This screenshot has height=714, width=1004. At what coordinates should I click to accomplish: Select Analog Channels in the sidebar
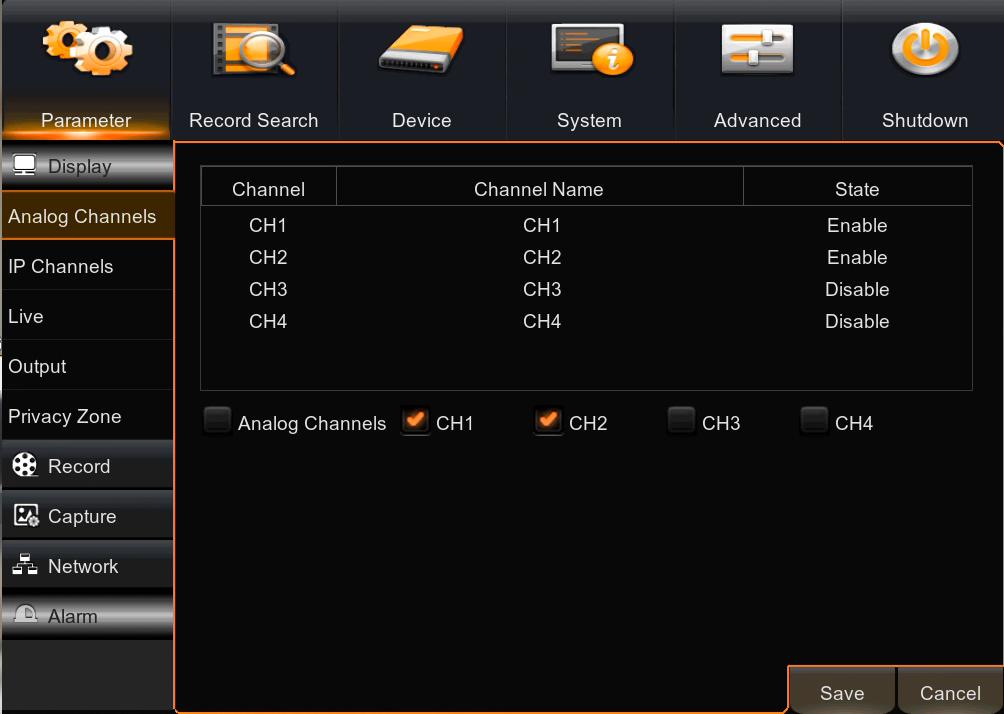(88, 216)
